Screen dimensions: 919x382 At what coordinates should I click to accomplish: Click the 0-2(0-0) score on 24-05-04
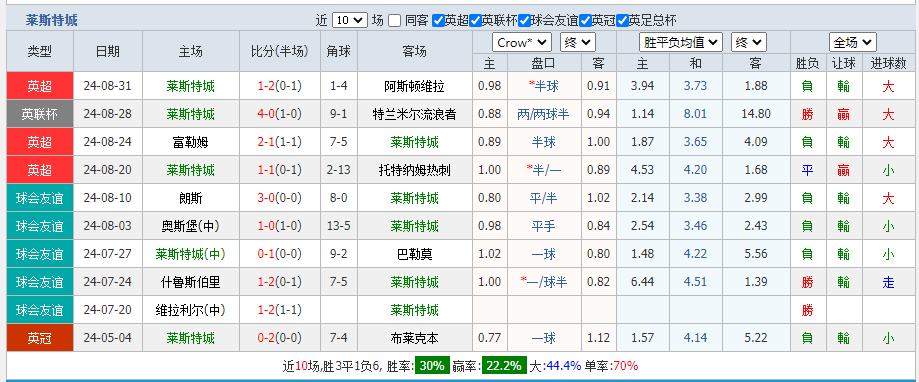click(x=280, y=339)
